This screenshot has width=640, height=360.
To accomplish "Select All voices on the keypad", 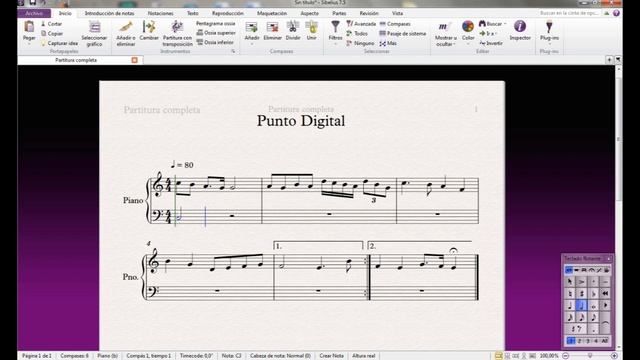I will (604, 341).
